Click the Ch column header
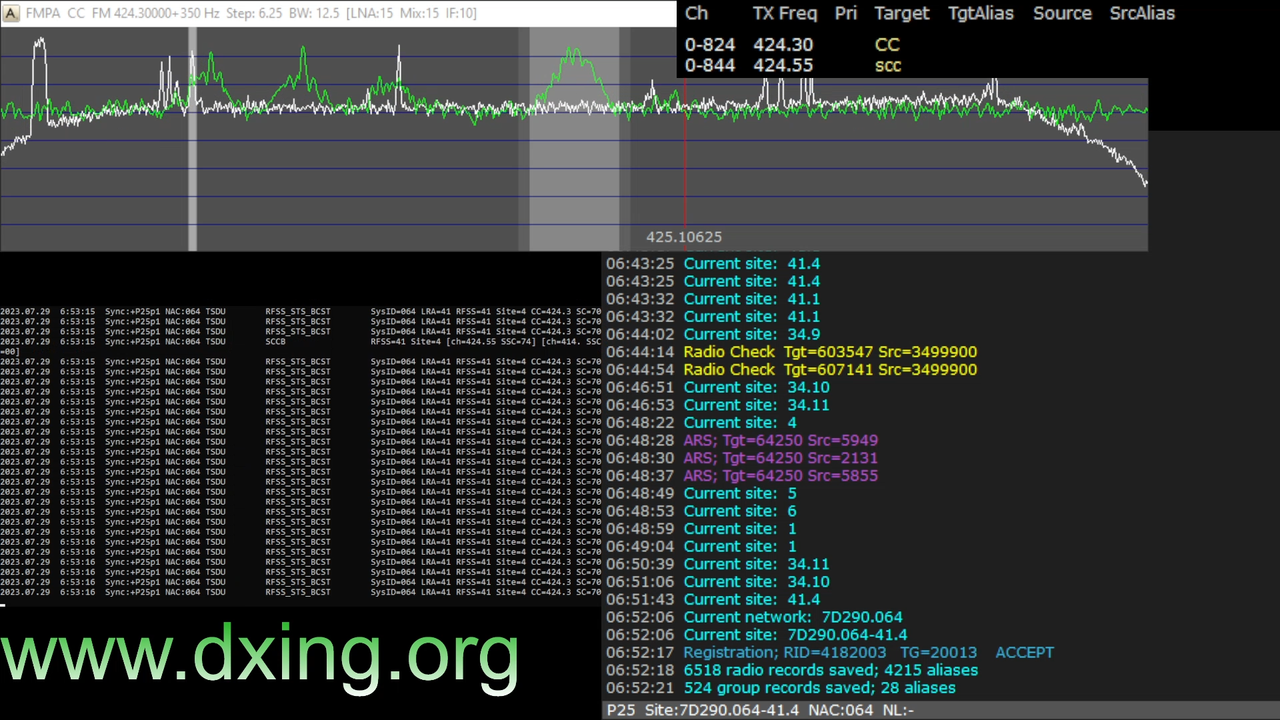The image size is (1280, 720). (x=696, y=13)
